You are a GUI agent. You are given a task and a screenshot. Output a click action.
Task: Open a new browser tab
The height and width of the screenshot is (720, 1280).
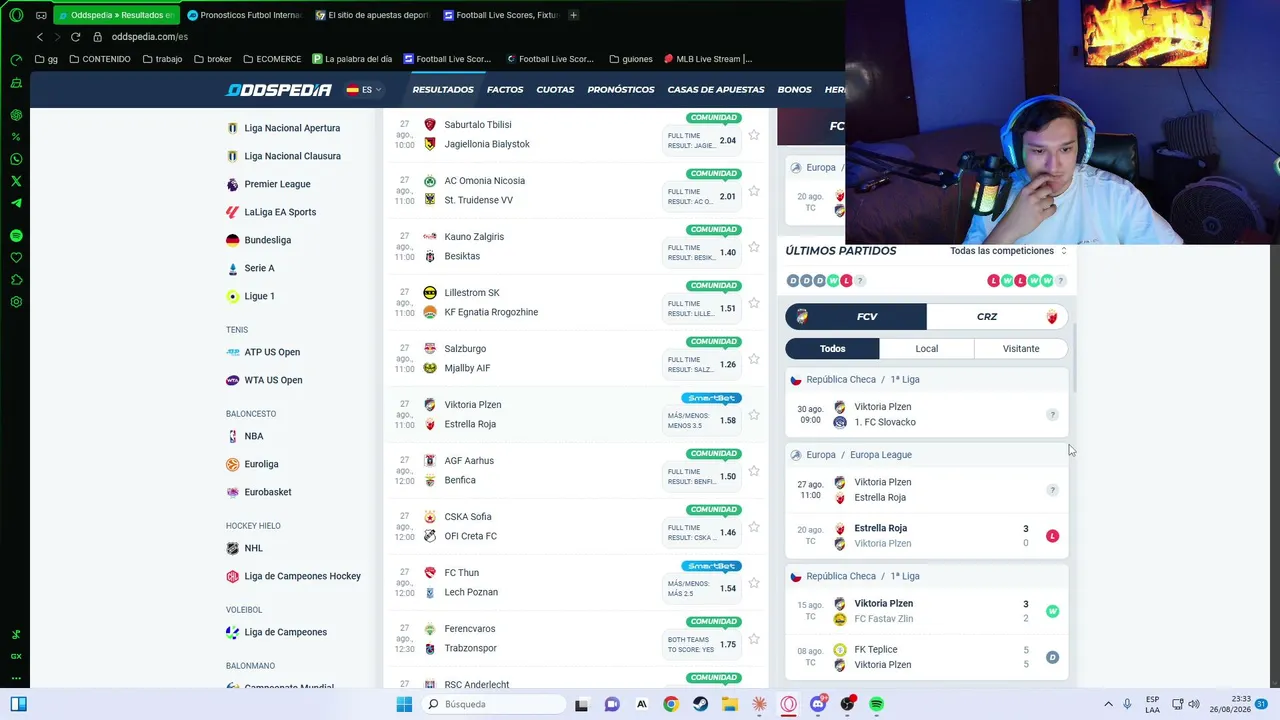tap(573, 15)
